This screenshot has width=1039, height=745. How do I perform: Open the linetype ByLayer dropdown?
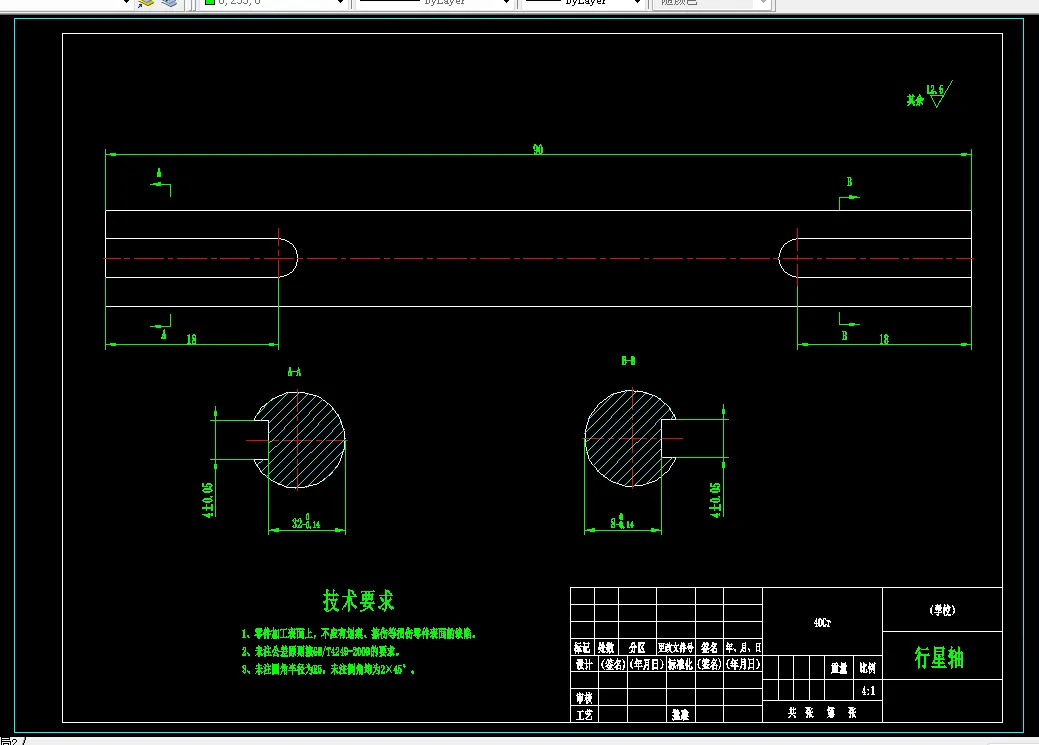click(x=506, y=2)
